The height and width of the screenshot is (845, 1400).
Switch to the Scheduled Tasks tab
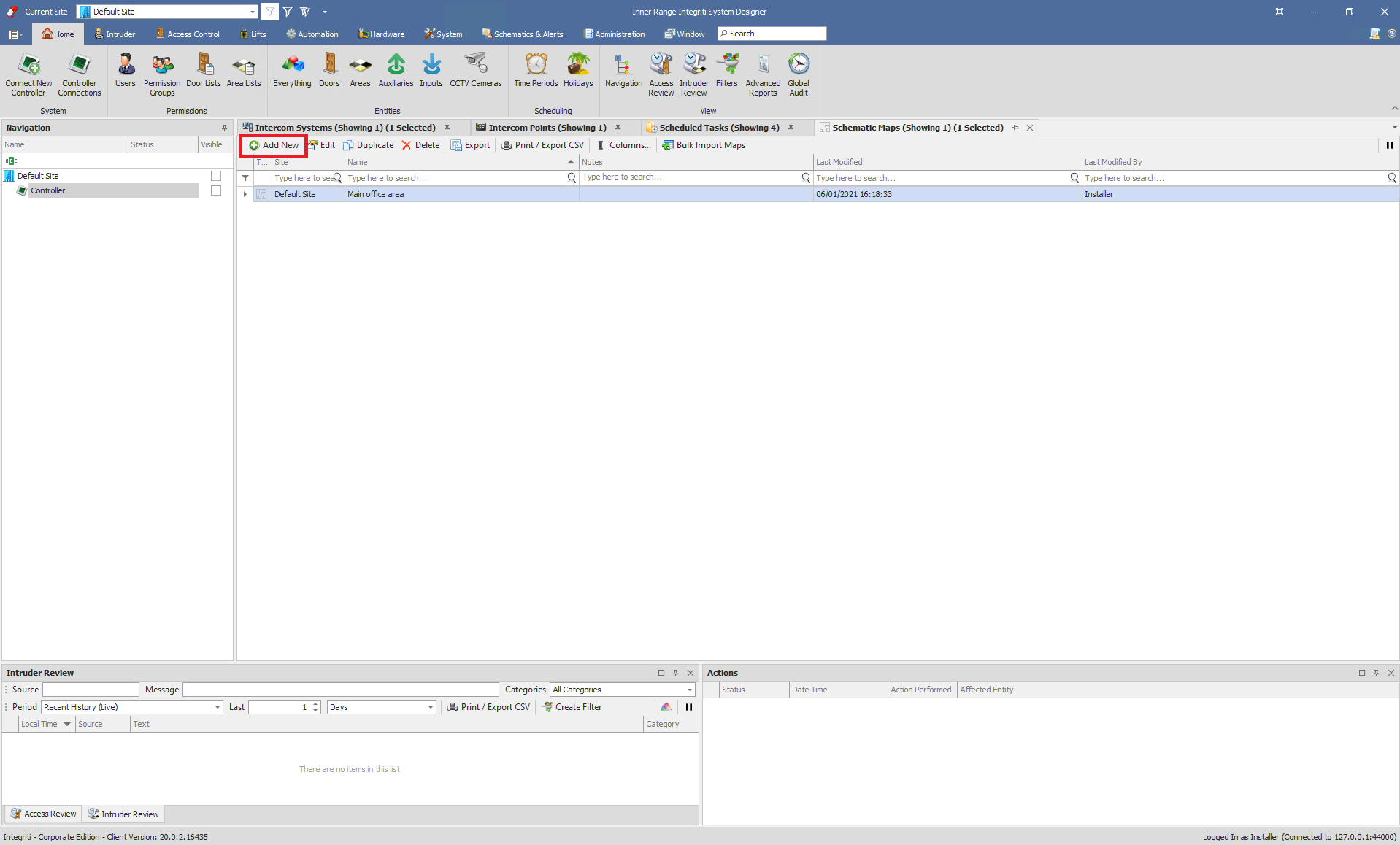coord(718,128)
